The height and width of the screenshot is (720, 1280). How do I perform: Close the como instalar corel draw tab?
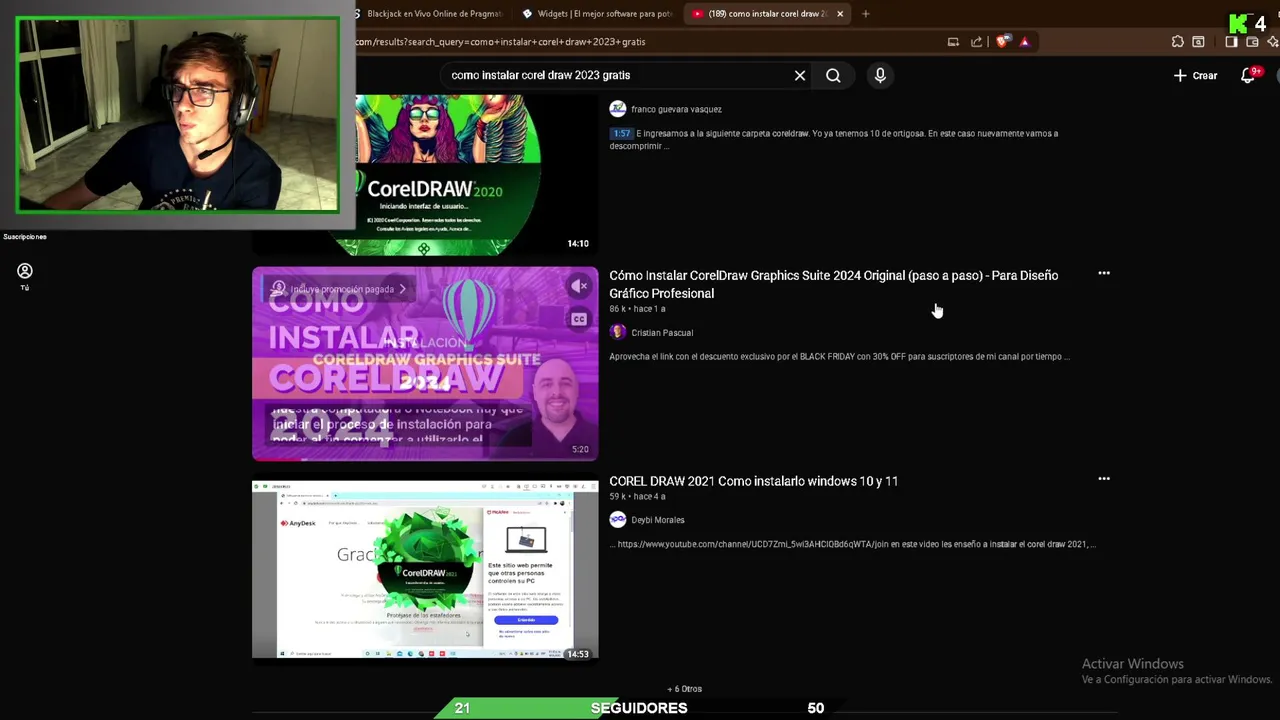tap(840, 14)
